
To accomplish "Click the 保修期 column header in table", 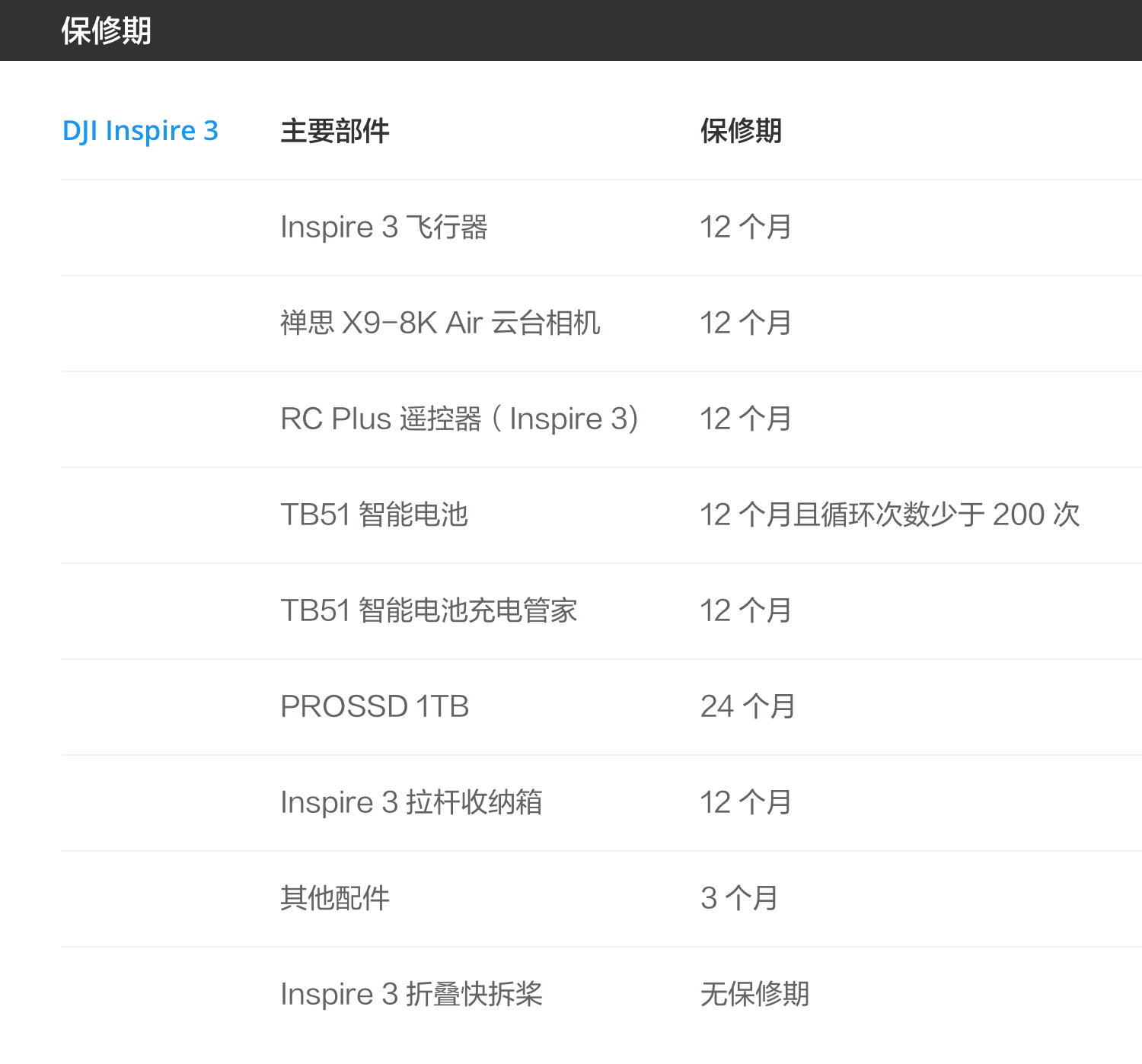I will point(741,131).
